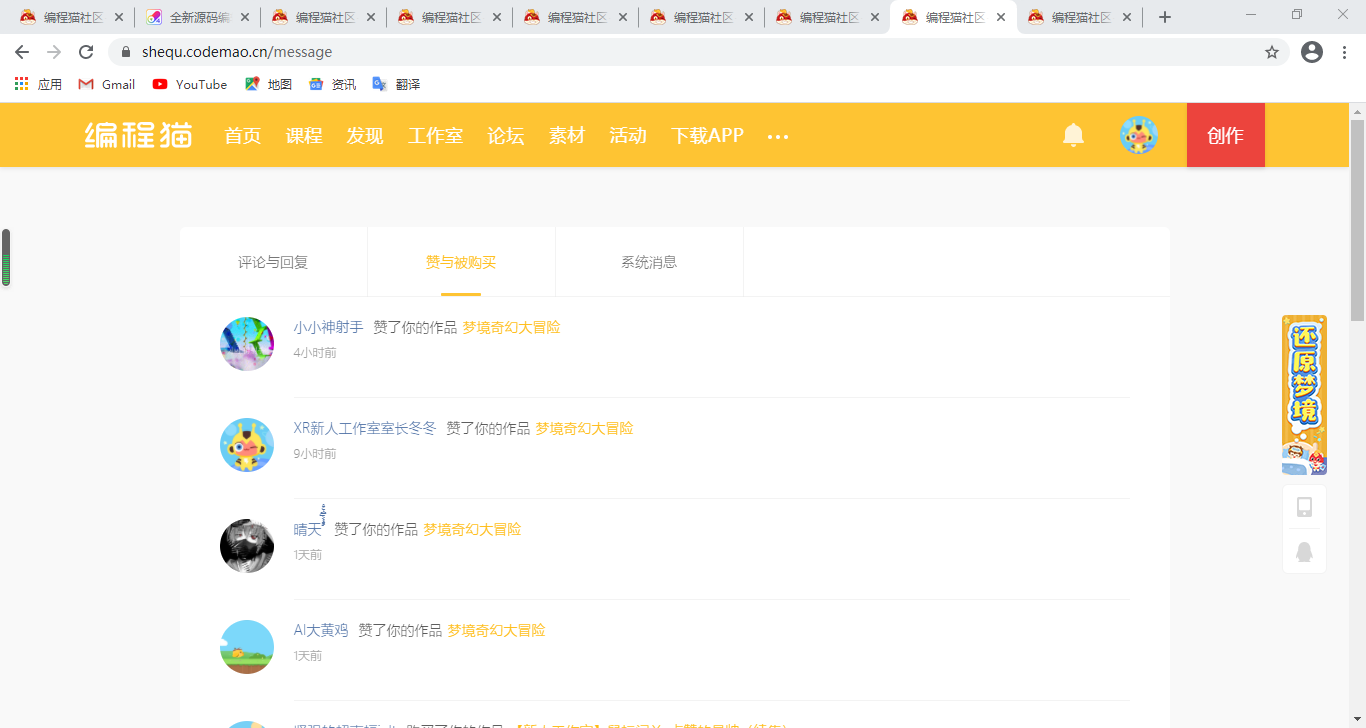
Task: Close the 全新源码编 browser tab
Action: pyautogui.click(x=245, y=17)
